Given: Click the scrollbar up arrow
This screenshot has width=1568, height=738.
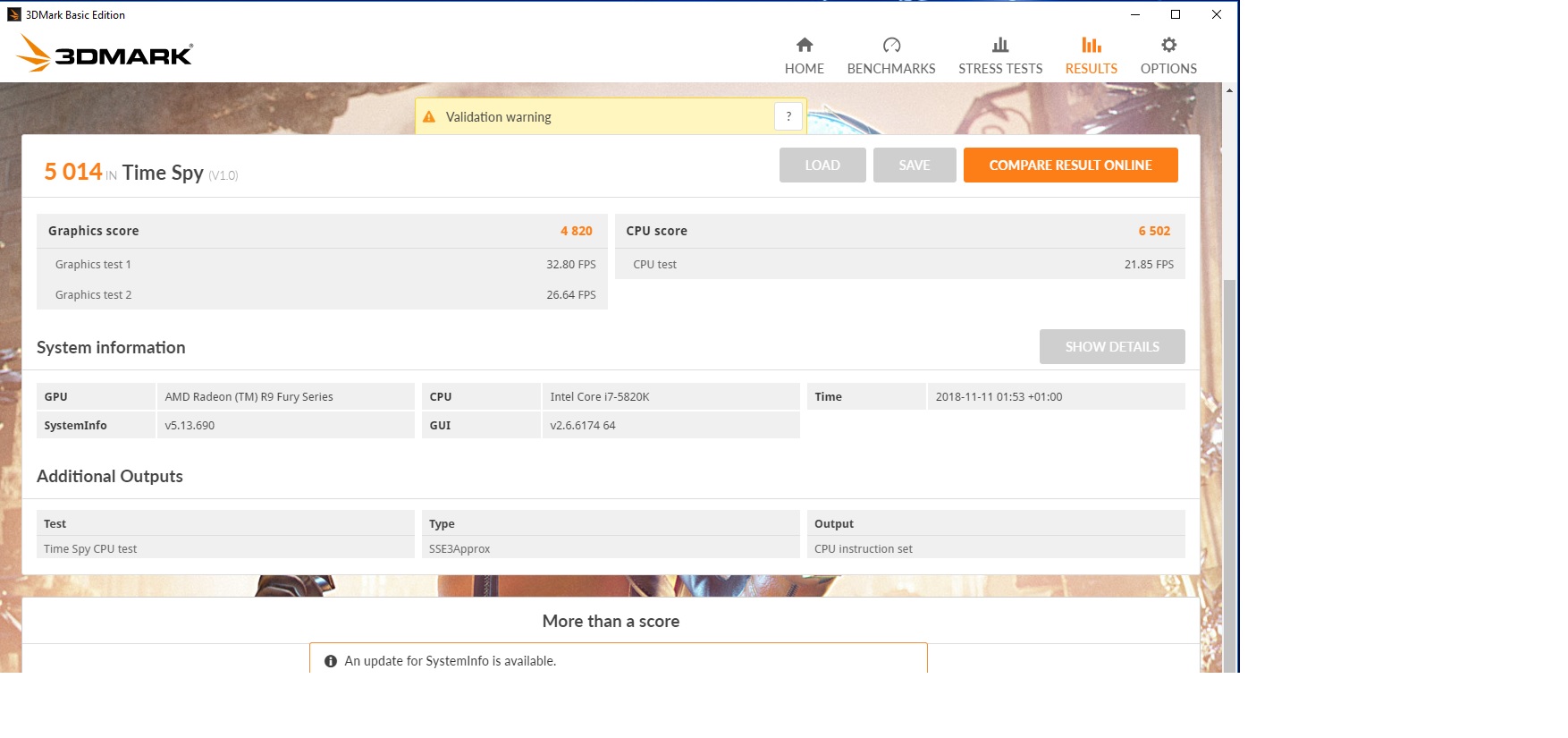Looking at the screenshot, I should [1230, 90].
